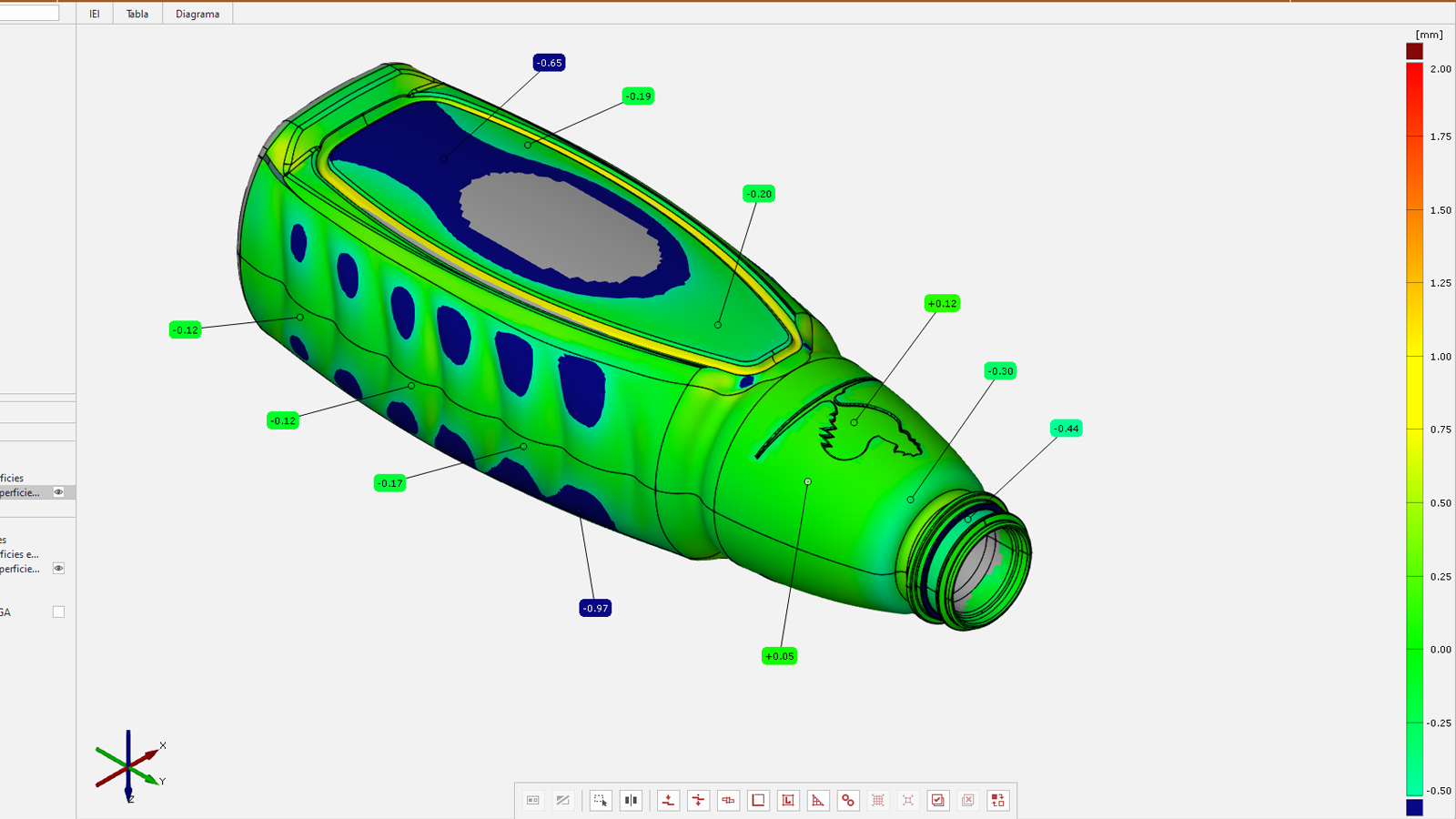Viewport: 1456px width, 819px height.
Task: Click the +0.12 deviation label
Action: pos(942,304)
